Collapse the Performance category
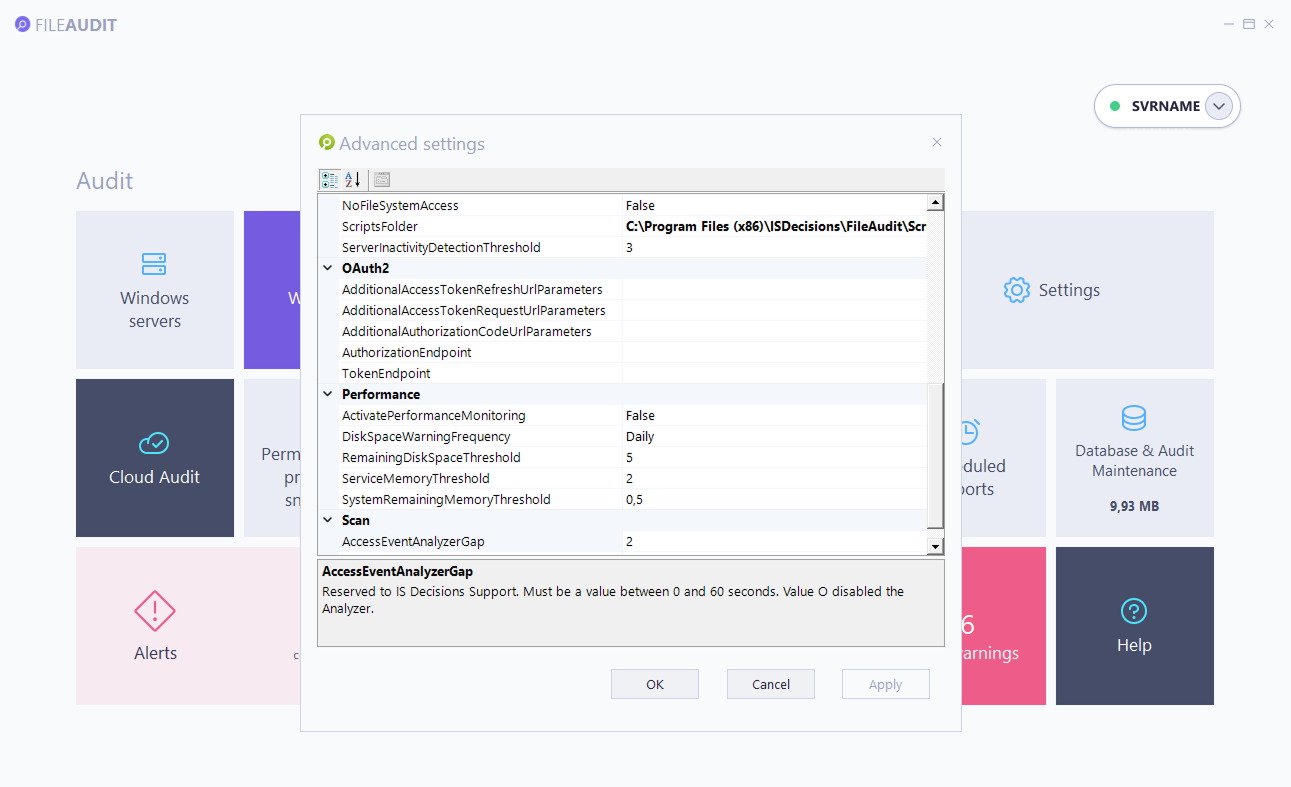The height and width of the screenshot is (787, 1291). point(328,394)
